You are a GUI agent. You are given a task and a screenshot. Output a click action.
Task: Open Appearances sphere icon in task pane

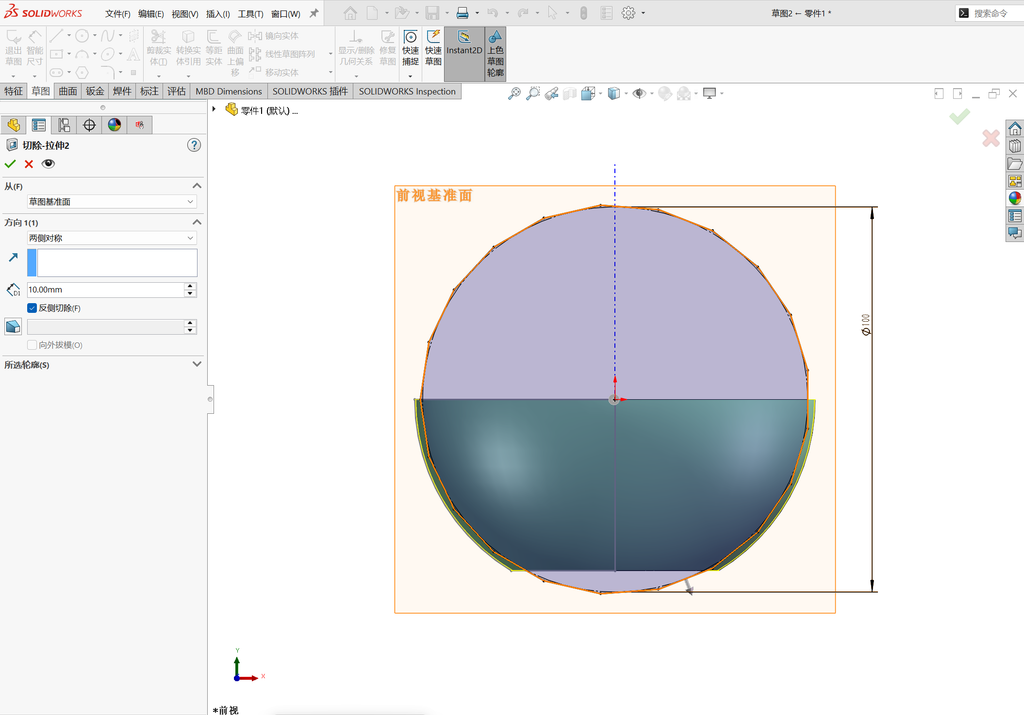coord(1014,198)
